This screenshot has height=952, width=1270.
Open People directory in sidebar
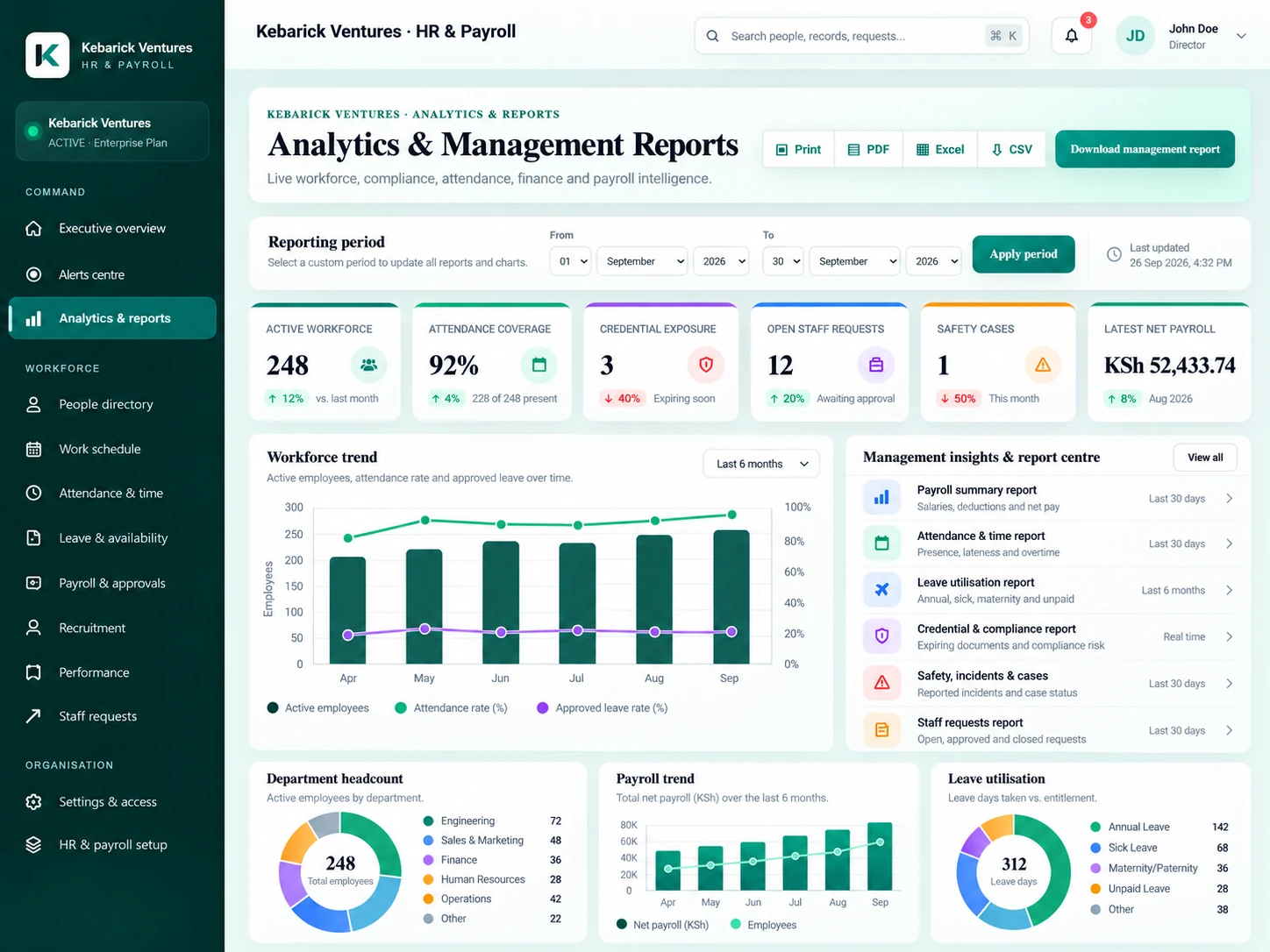click(x=112, y=404)
